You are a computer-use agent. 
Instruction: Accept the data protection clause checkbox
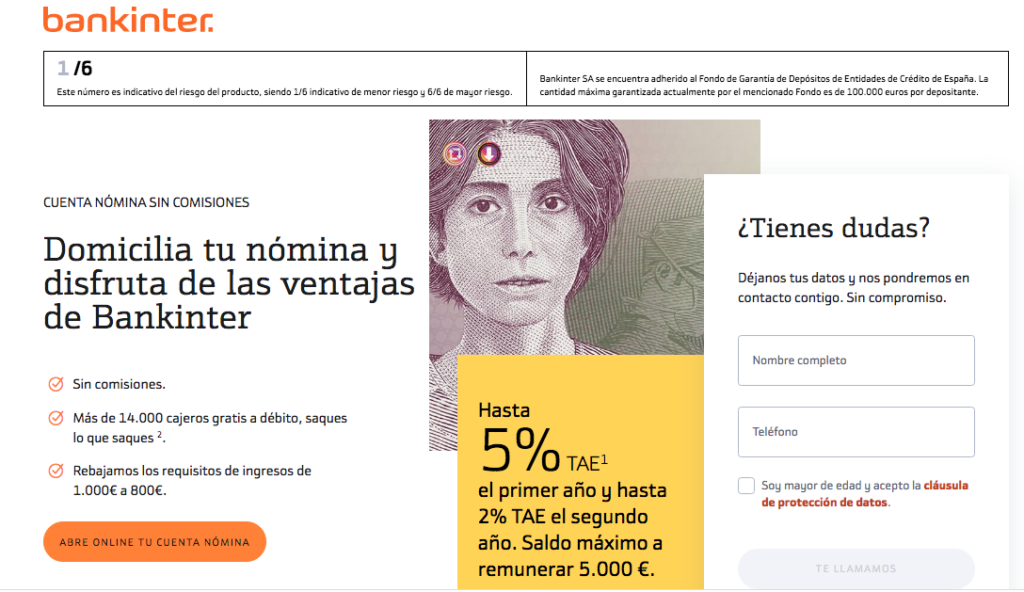point(746,485)
